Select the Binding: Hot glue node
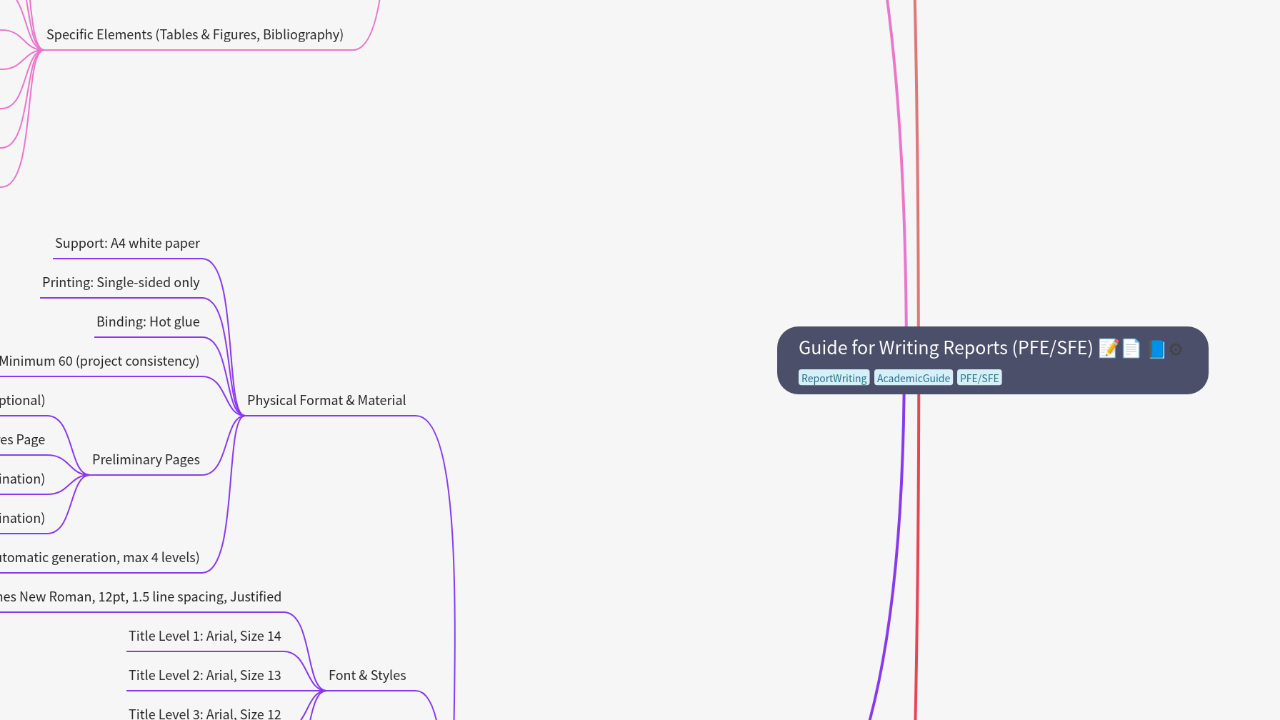 (x=148, y=321)
